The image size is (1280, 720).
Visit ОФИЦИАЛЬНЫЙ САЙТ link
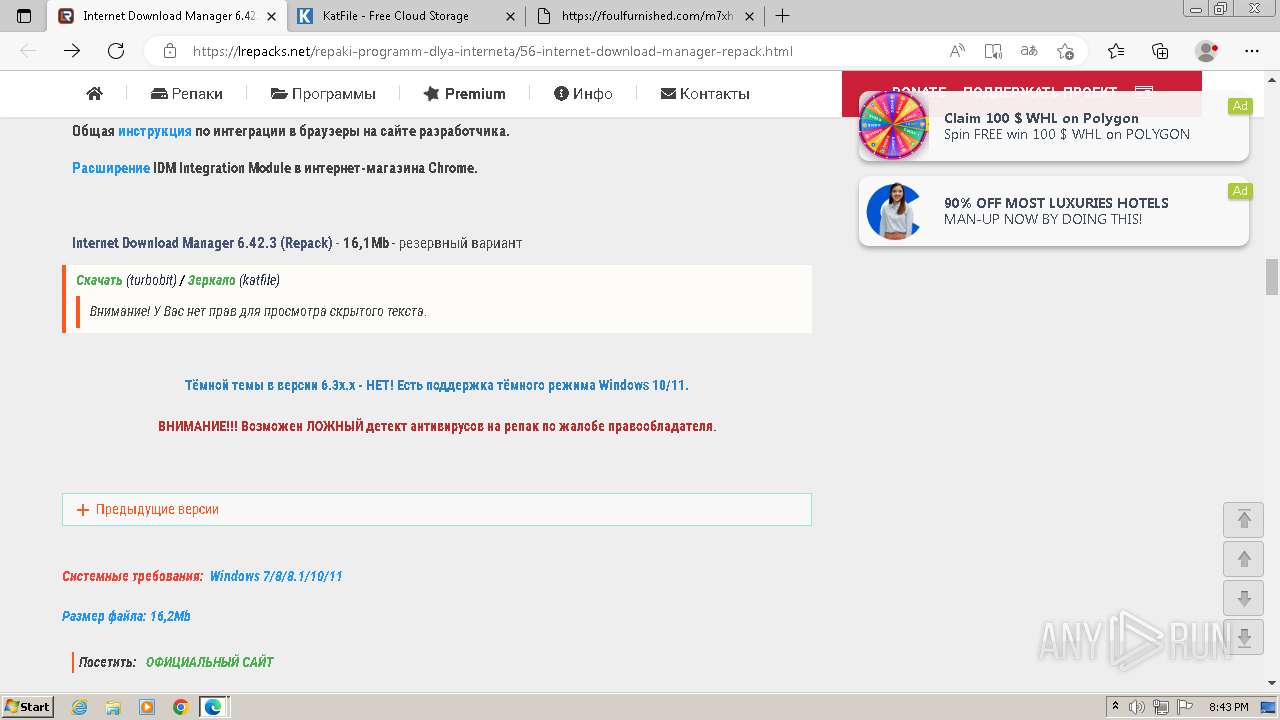(x=209, y=662)
